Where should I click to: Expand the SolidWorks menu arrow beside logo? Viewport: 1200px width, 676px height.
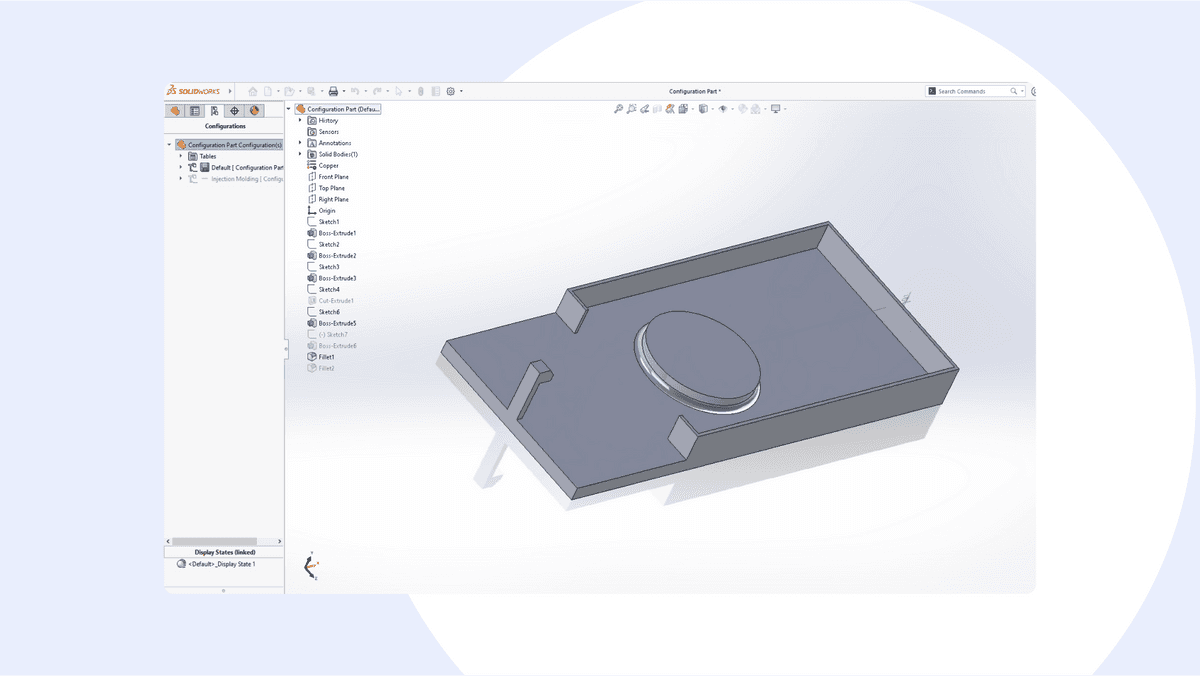230,91
